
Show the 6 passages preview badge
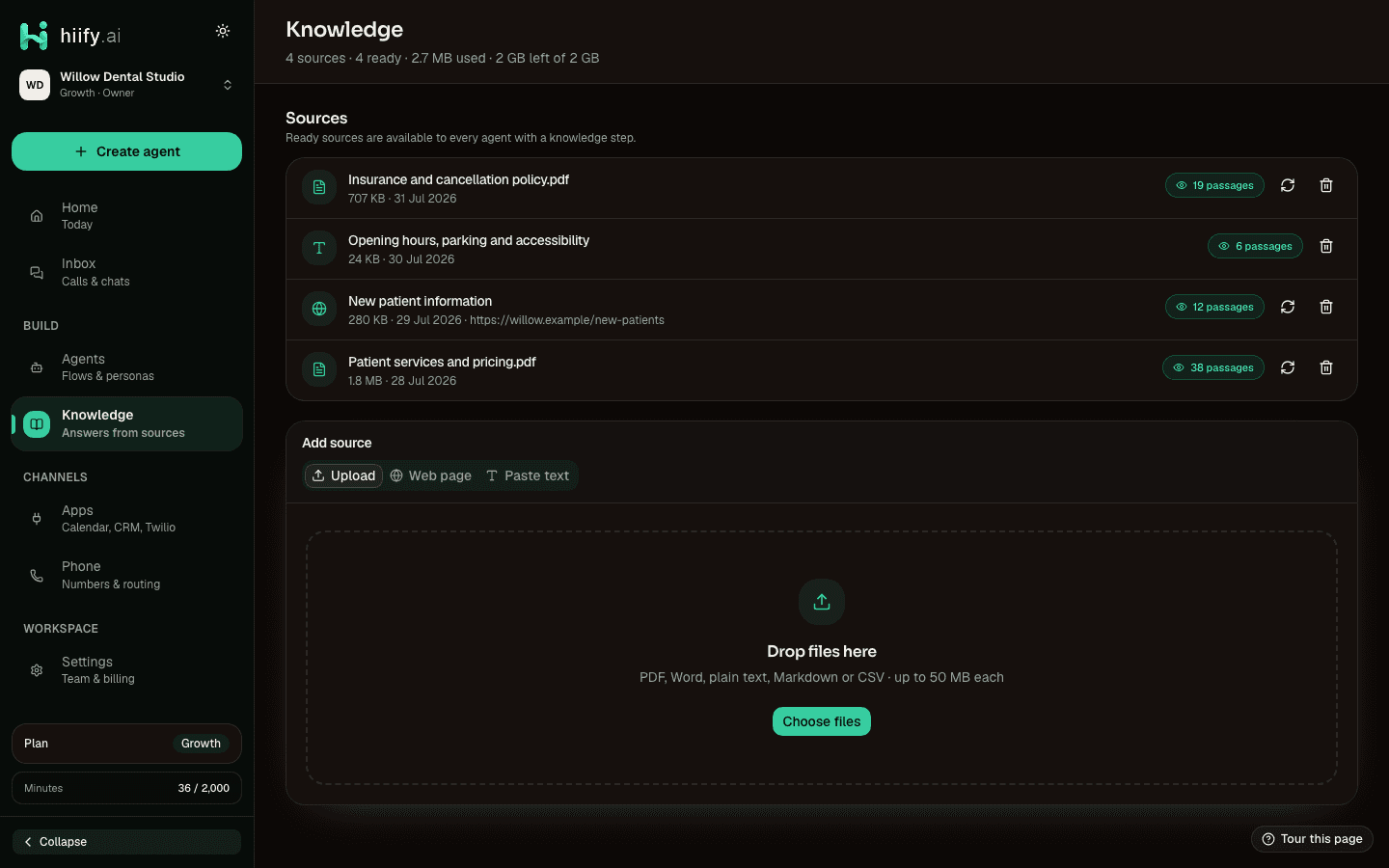click(x=1255, y=246)
